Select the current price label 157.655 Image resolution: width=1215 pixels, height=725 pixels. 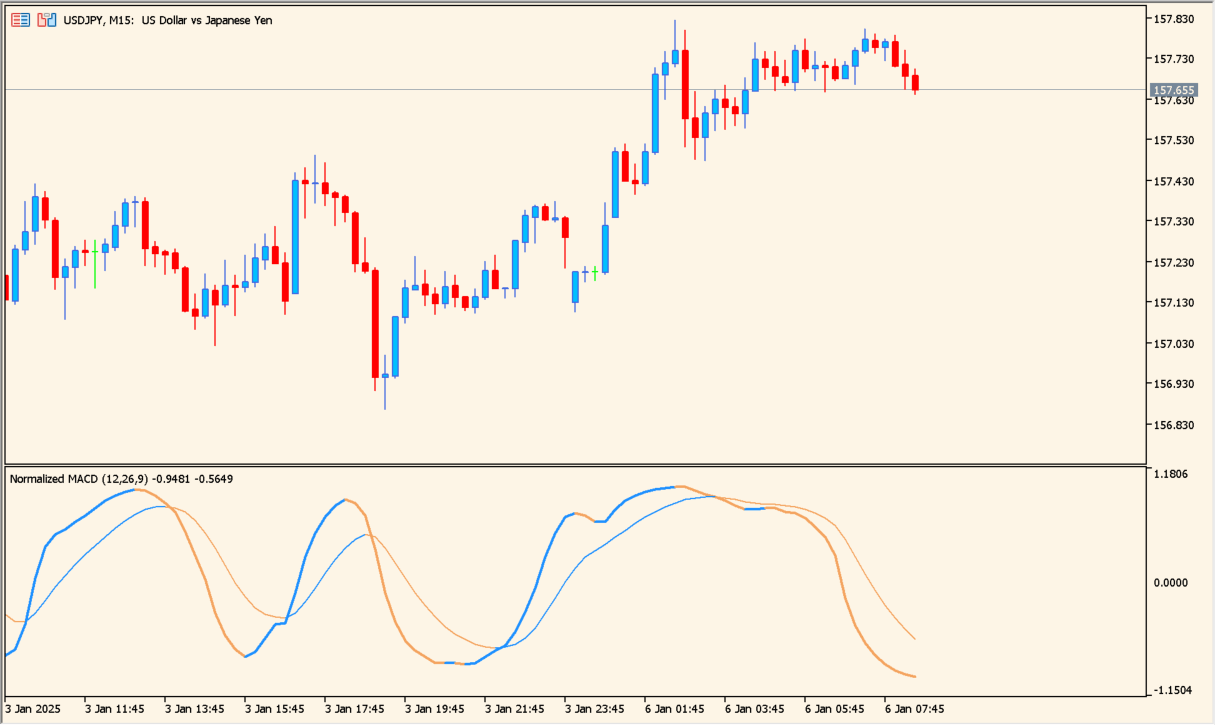1174,90
